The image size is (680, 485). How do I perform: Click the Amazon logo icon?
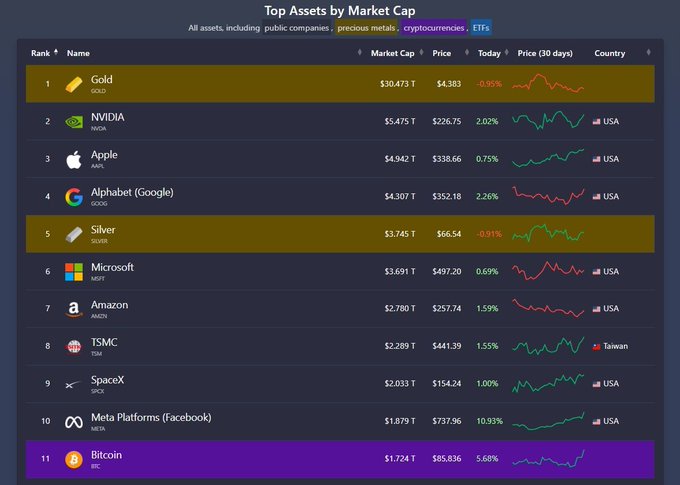(x=74, y=309)
